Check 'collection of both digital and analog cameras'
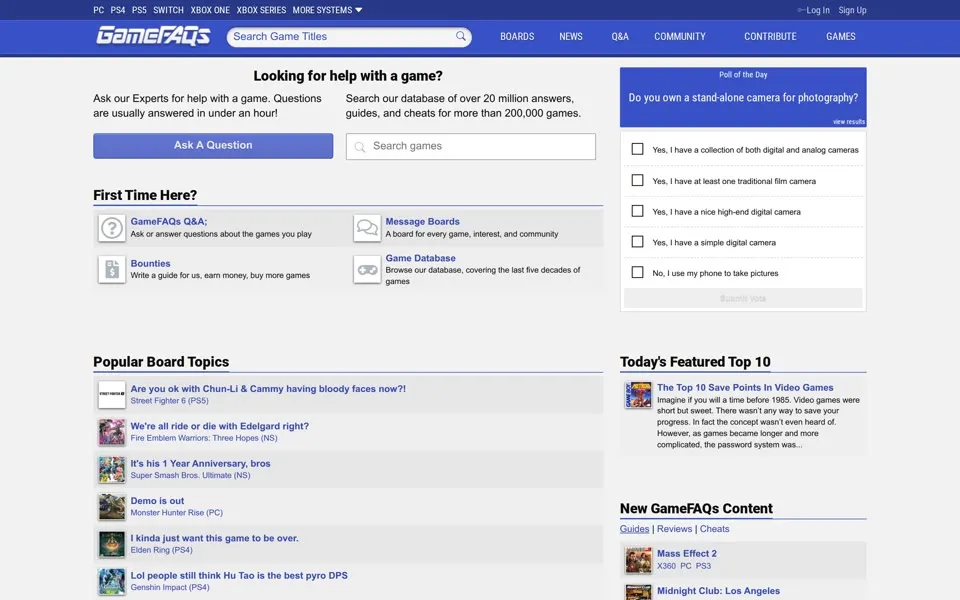This screenshot has height=600, width=960. [x=637, y=149]
